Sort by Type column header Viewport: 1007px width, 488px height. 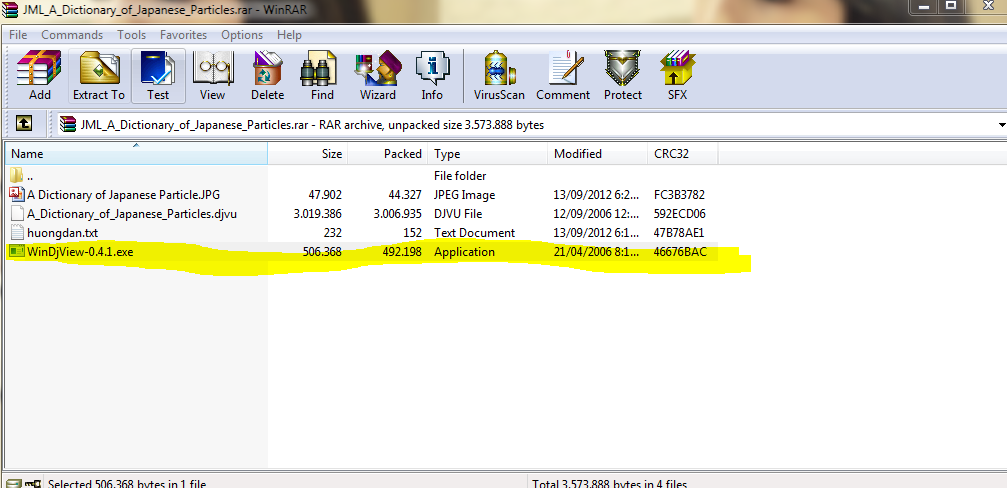click(x=488, y=154)
